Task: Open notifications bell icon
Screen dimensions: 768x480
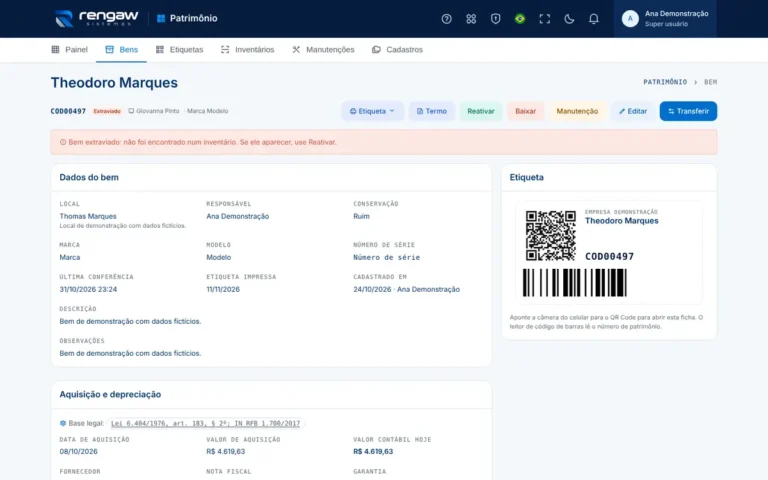Action: [x=593, y=19]
